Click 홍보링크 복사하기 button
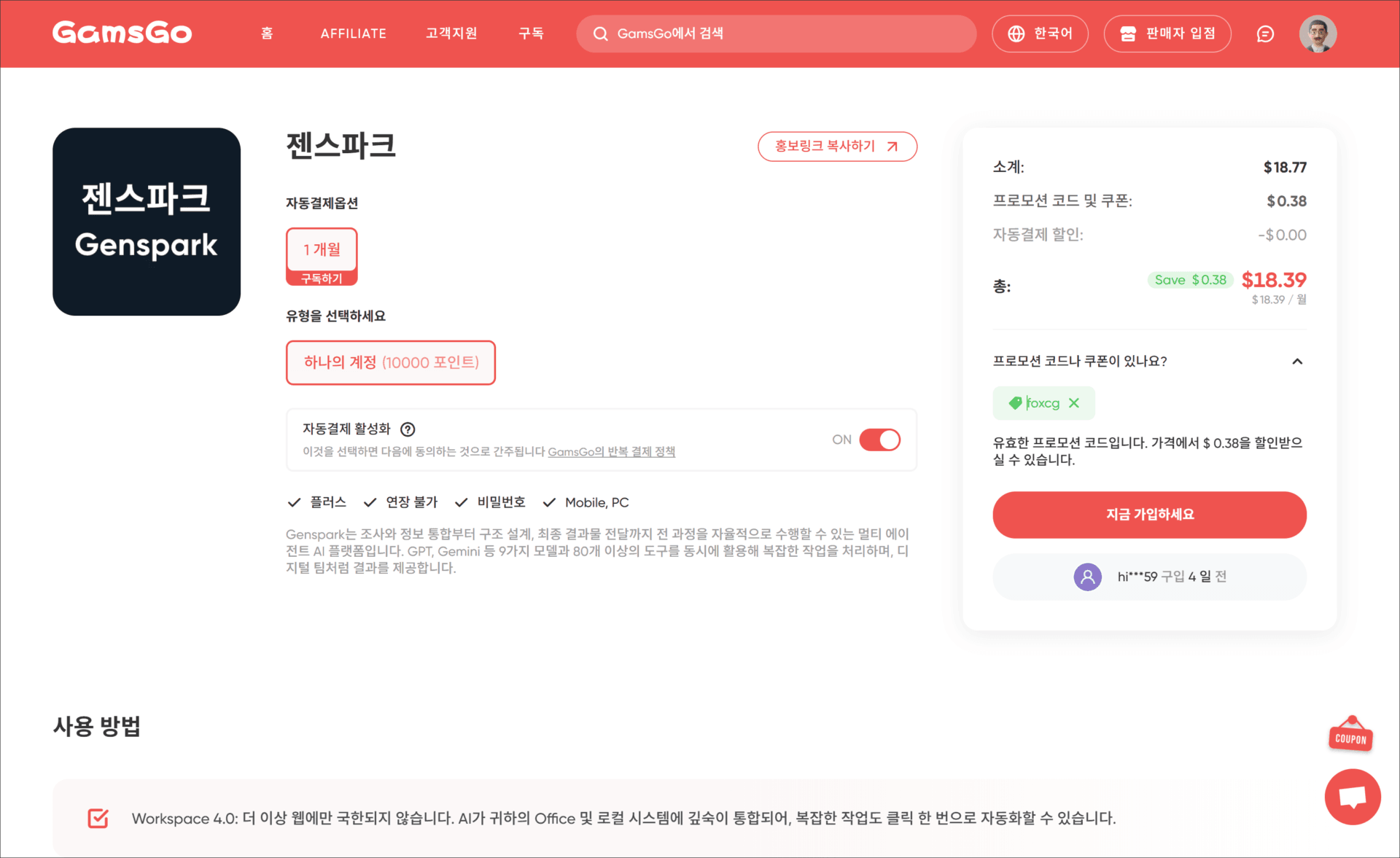This screenshot has height=858, width=1400. pos(837,147)
